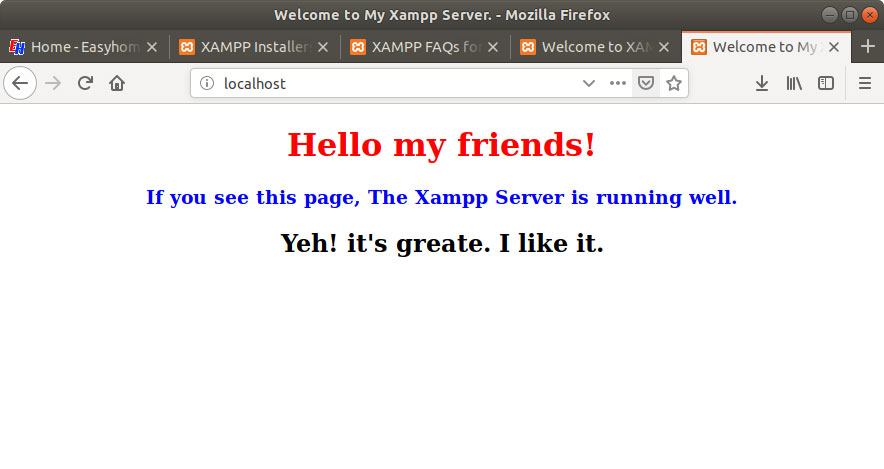Click the forward navigation arrow

[53, 83]
